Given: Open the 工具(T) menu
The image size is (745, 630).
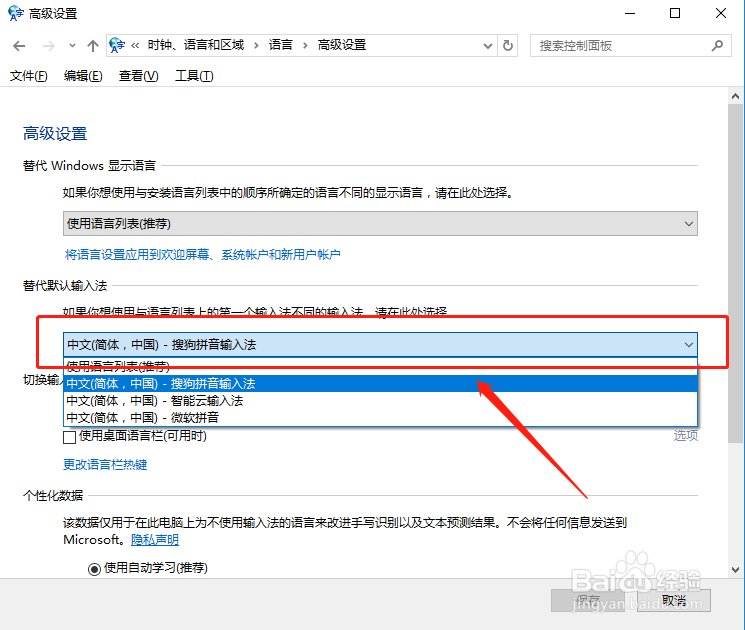Looking at the screenshot, I should [194, 76].
